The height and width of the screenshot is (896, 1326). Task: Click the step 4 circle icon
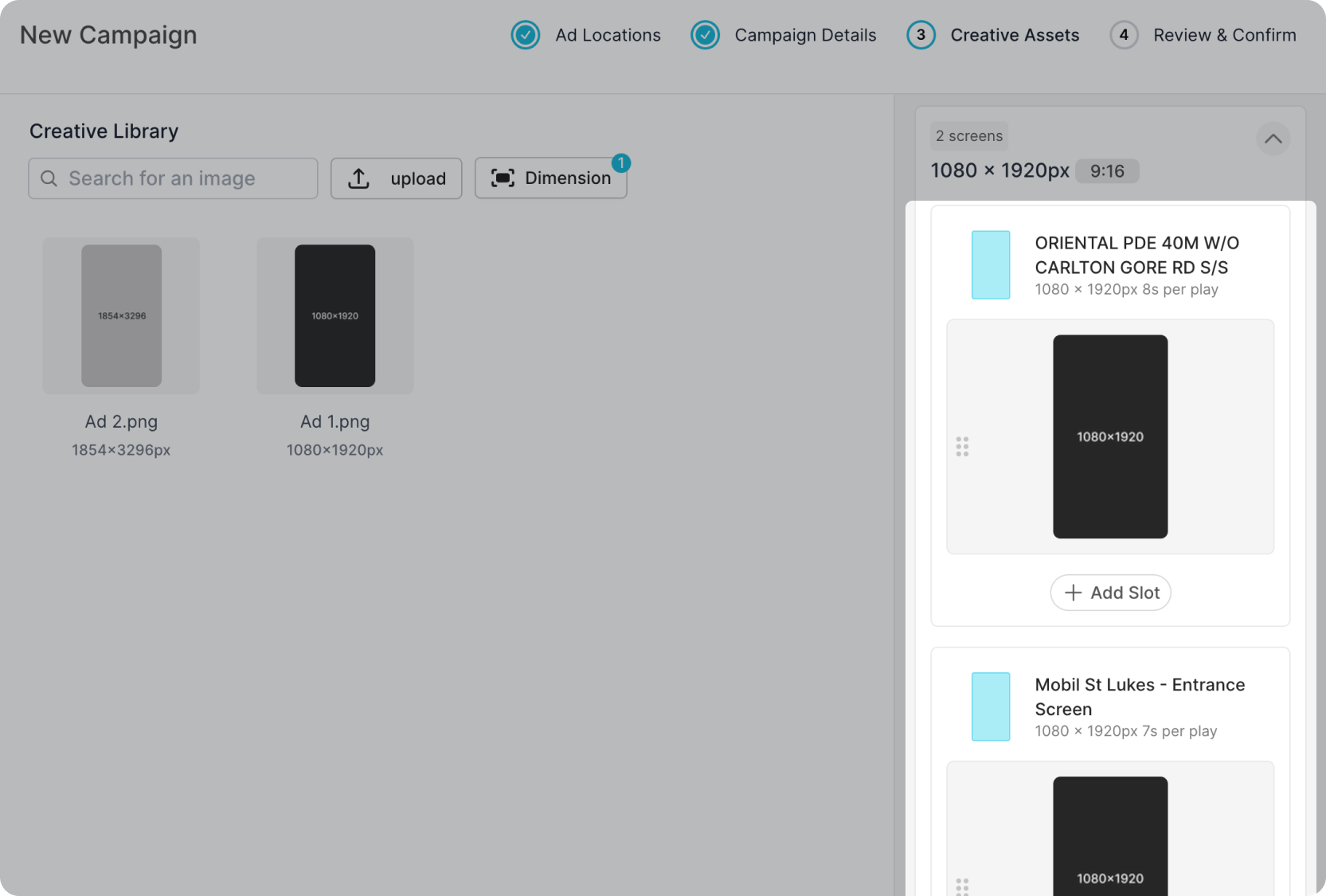tap(1124, 35)
